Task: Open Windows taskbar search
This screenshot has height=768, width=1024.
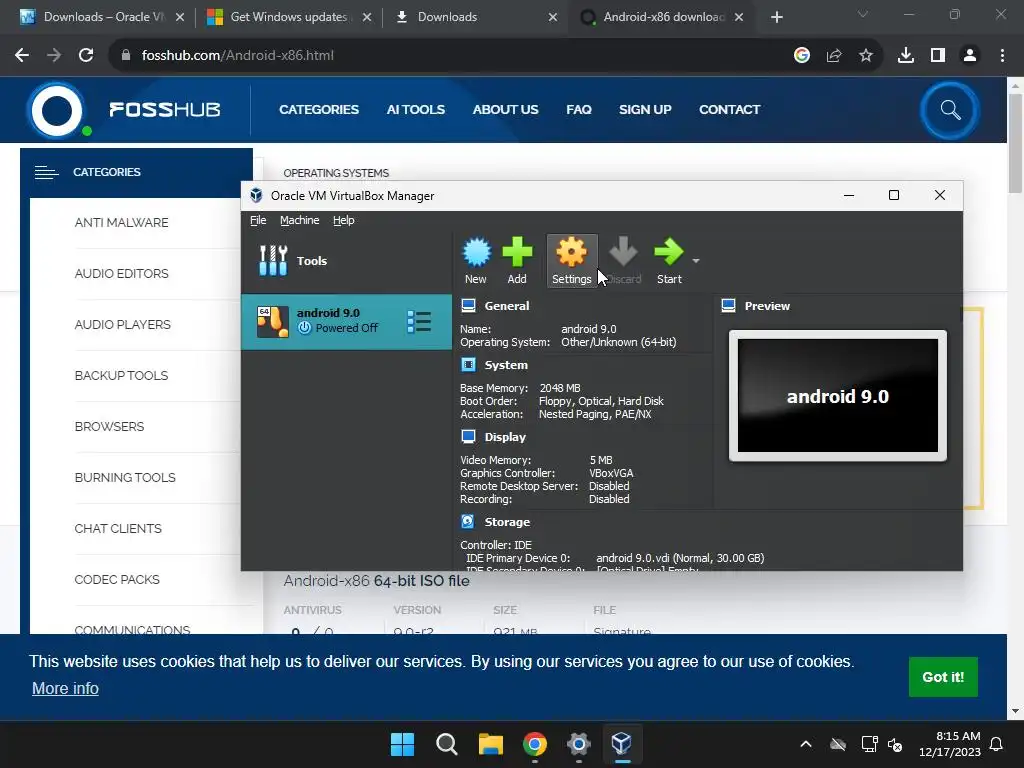Action: [447, 744]
